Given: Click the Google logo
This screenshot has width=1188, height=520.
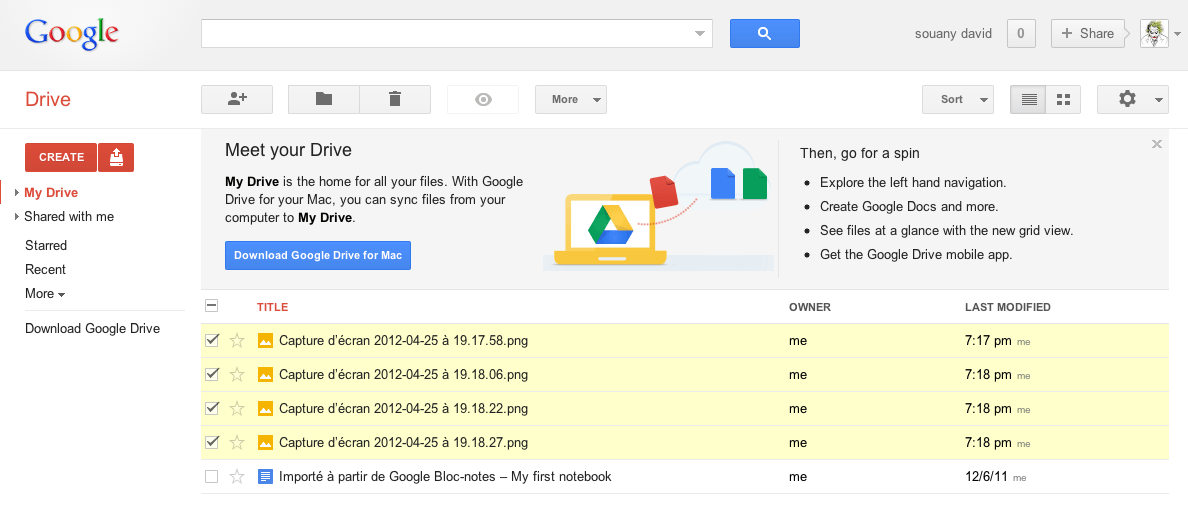Looking at the screenshot, I should [x=72, y=33].
